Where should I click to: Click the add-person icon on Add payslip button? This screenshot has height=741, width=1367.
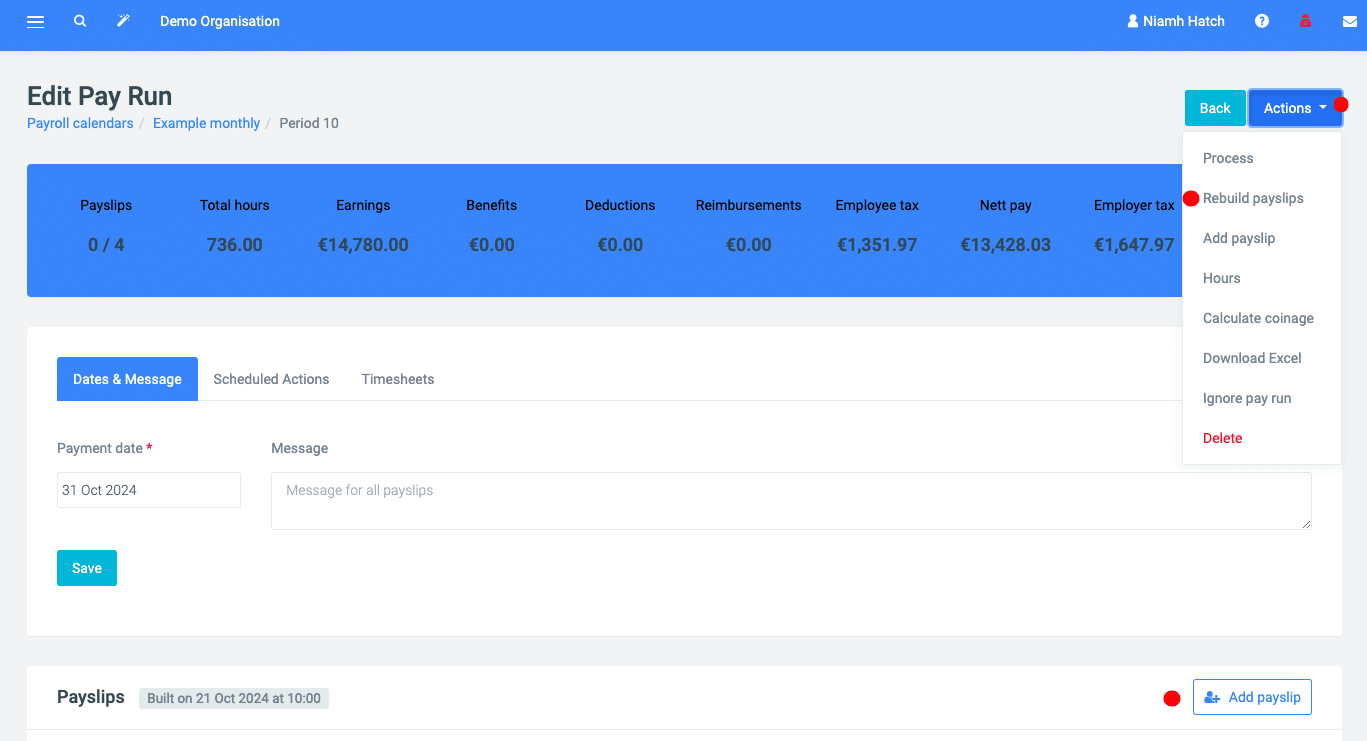click(1212, 697)
